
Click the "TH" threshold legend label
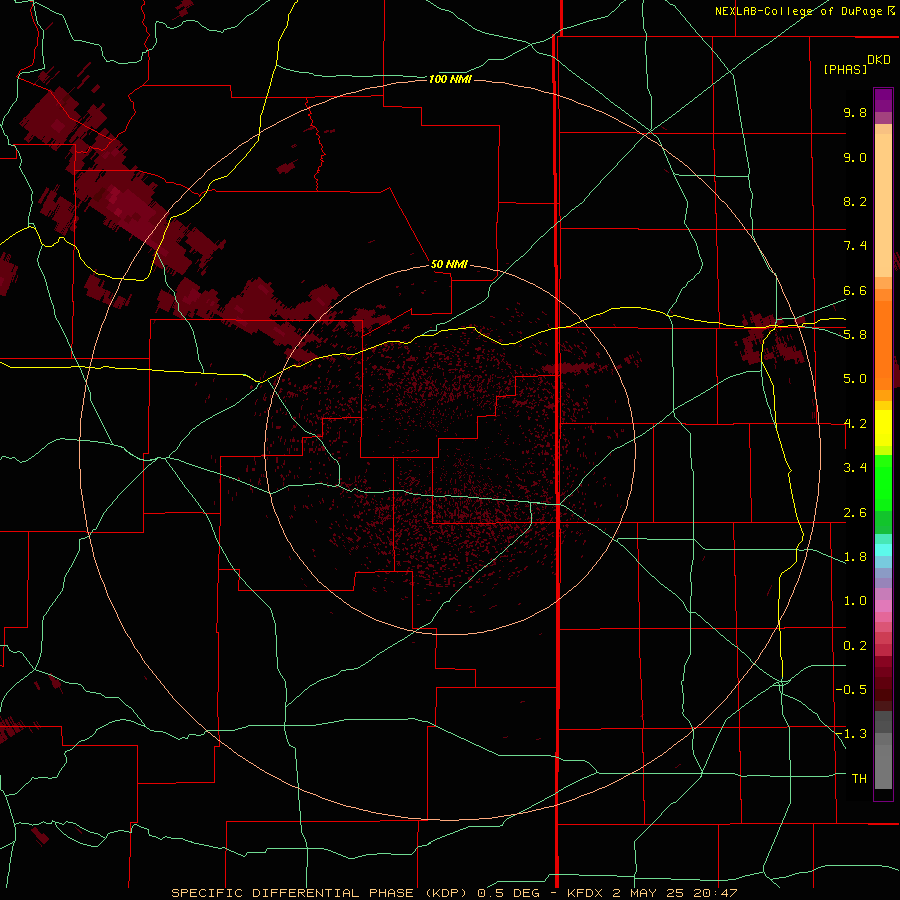(x=859, y=779)
